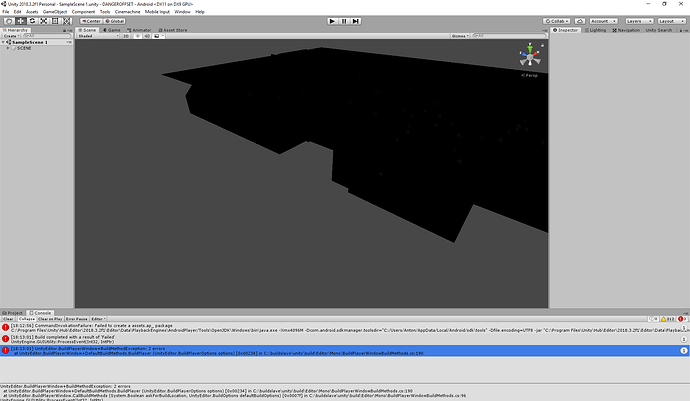Screen dimensions: 690x401
Task: Open scene effects image dropdown
Action: 158,36
